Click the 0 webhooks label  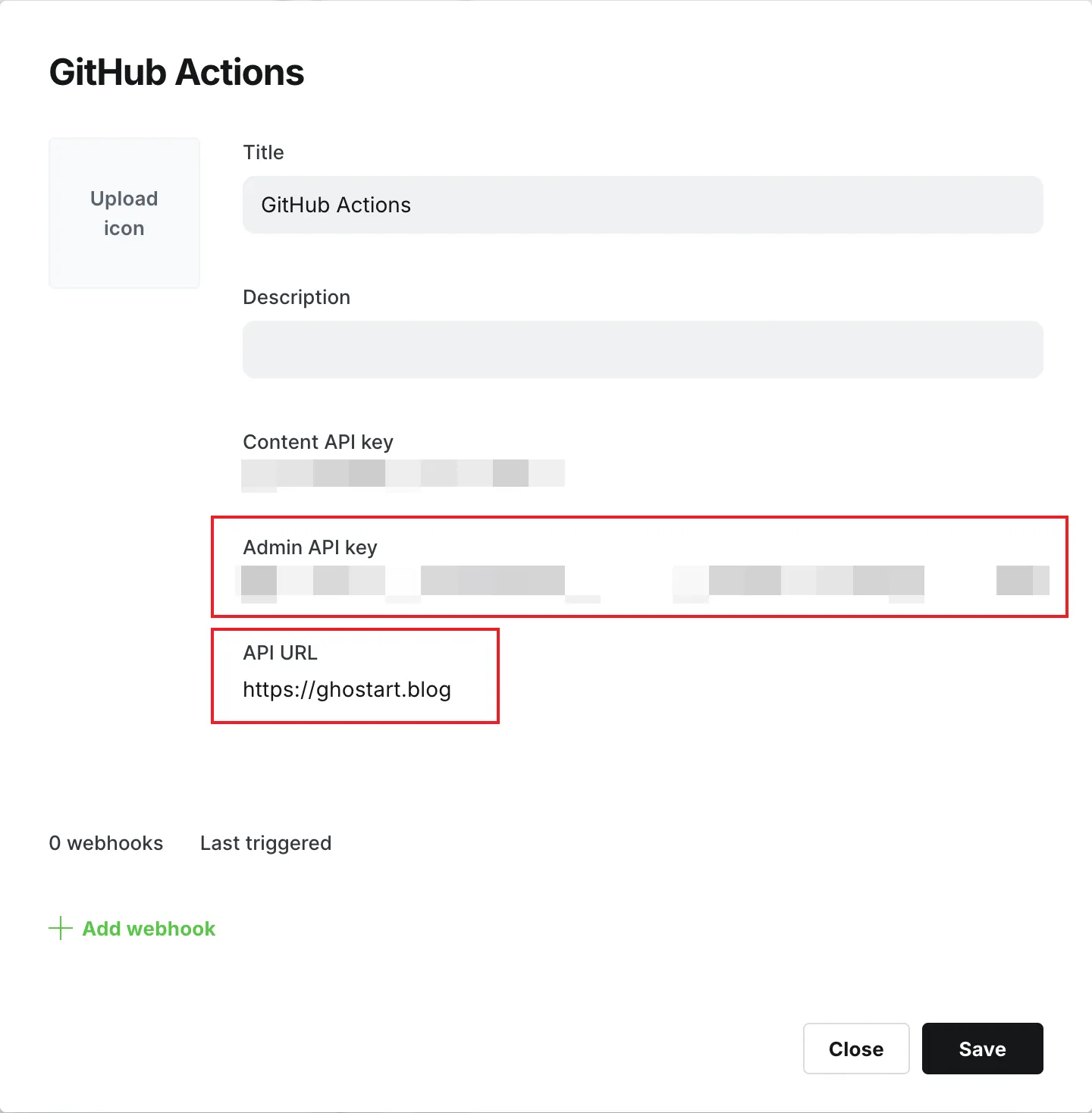coord(105,842)
